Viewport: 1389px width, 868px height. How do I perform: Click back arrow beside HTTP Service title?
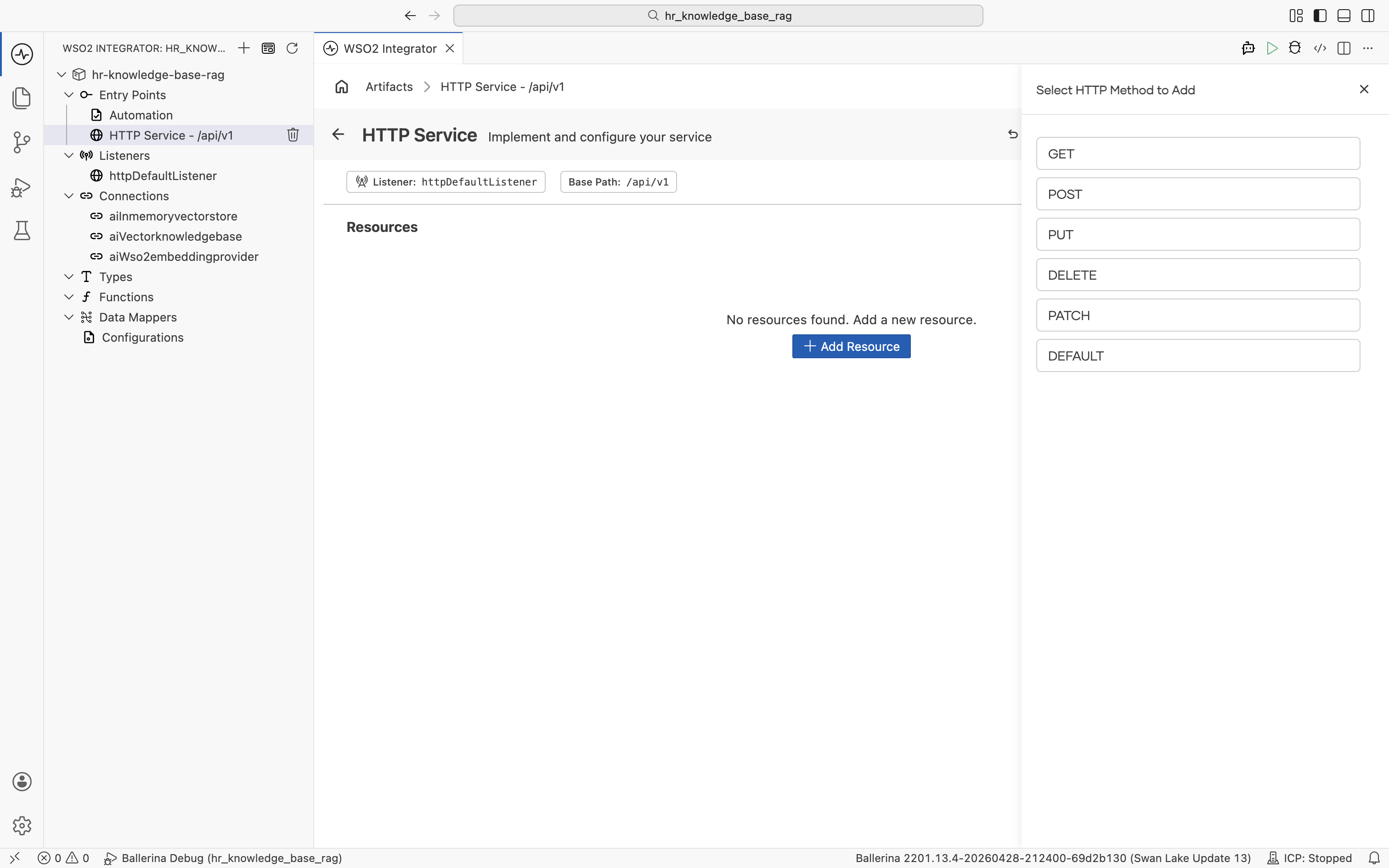coord(338,134)
